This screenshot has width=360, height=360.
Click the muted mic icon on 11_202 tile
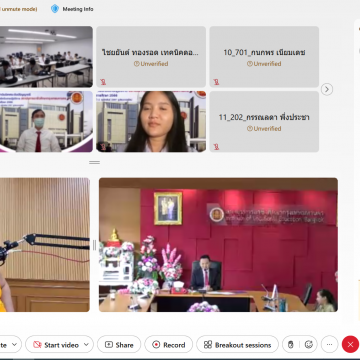216,147
